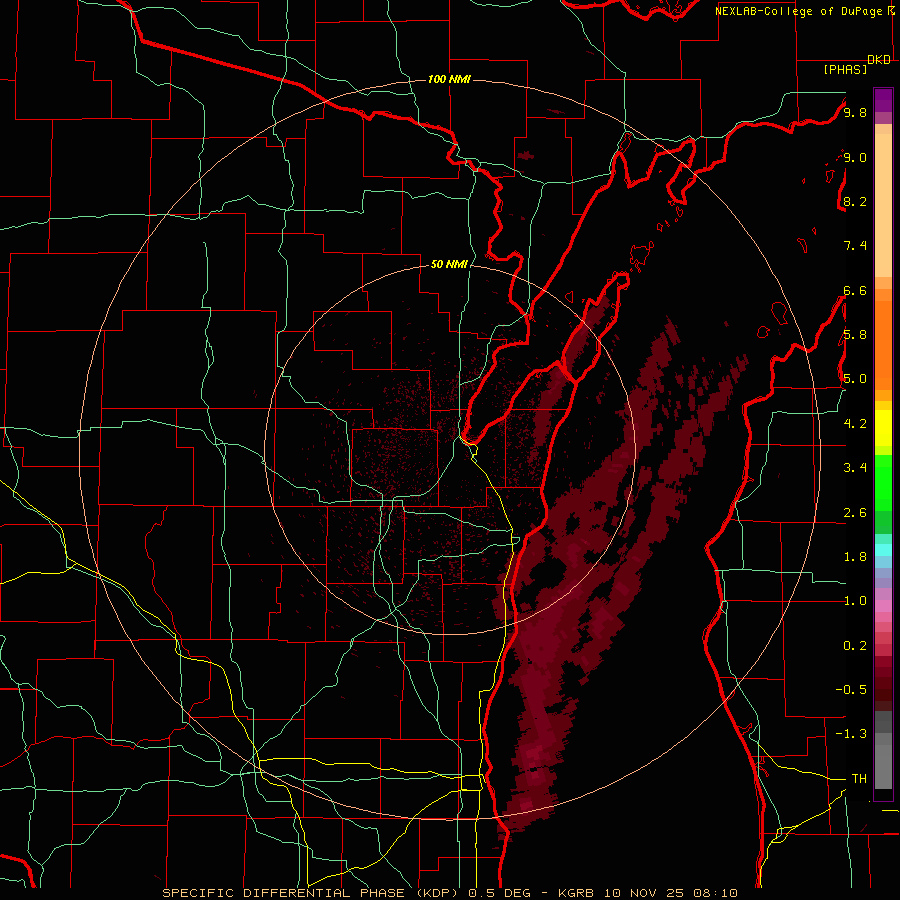Image resolution: width=900 pixels, height=900 pixels.
Task: Select the 0.2 scale value
Action: pyautogui.click(x=855, y=646)
